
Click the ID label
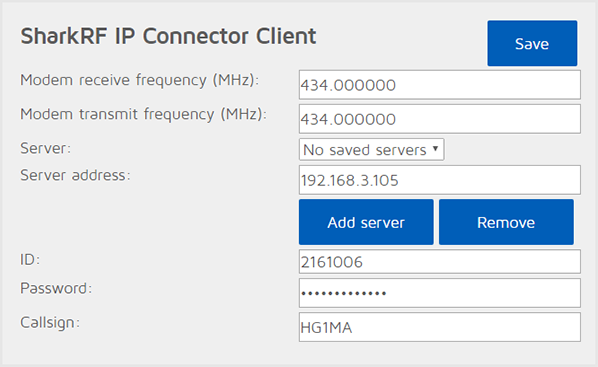[30, 260]
